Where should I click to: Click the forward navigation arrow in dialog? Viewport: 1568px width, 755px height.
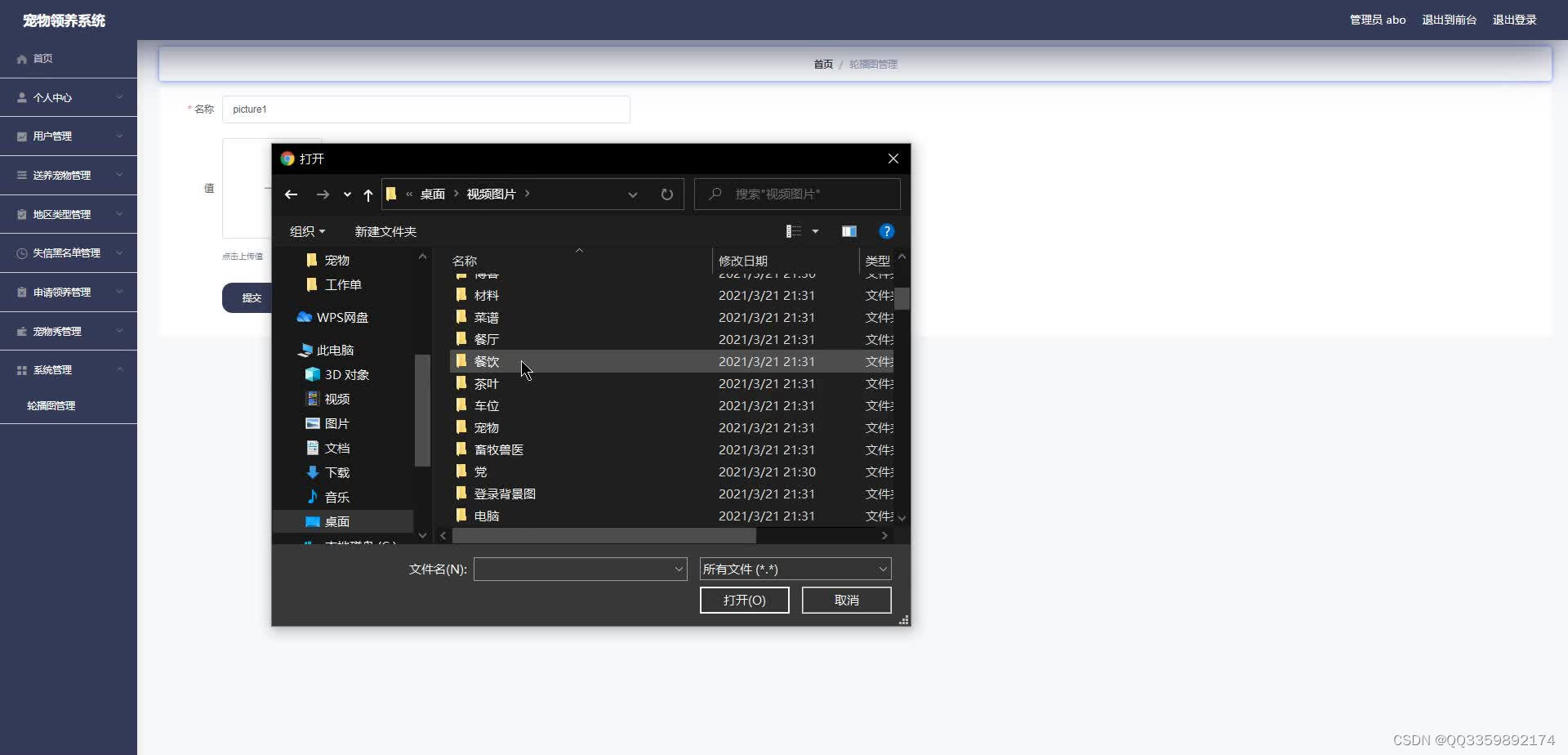[x=323, y=194]
